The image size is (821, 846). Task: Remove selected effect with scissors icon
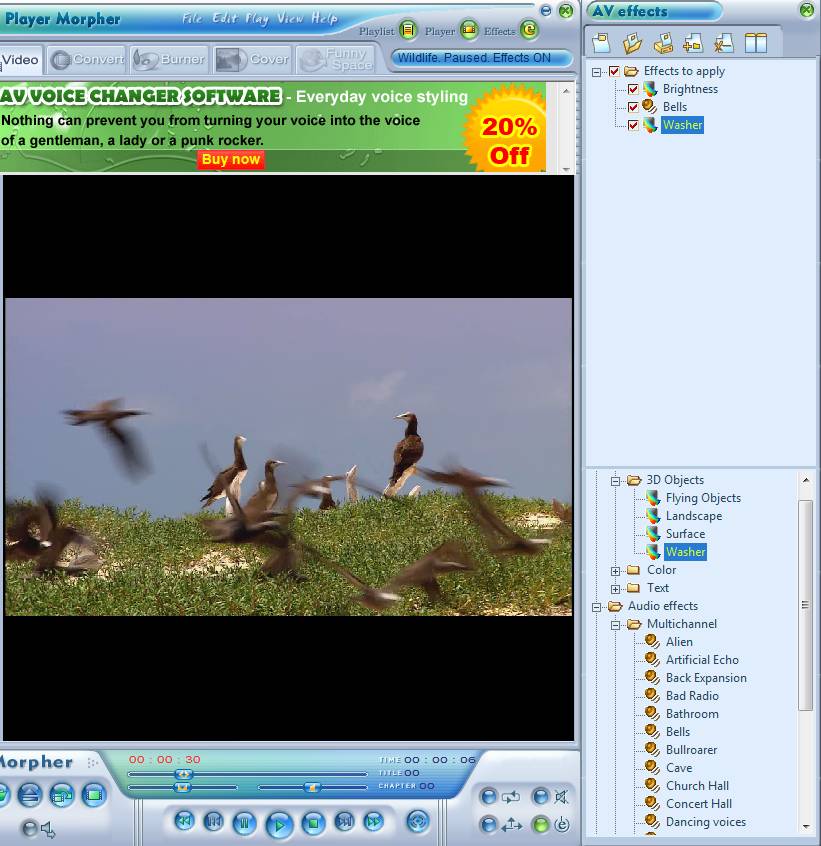coord(724,43)
